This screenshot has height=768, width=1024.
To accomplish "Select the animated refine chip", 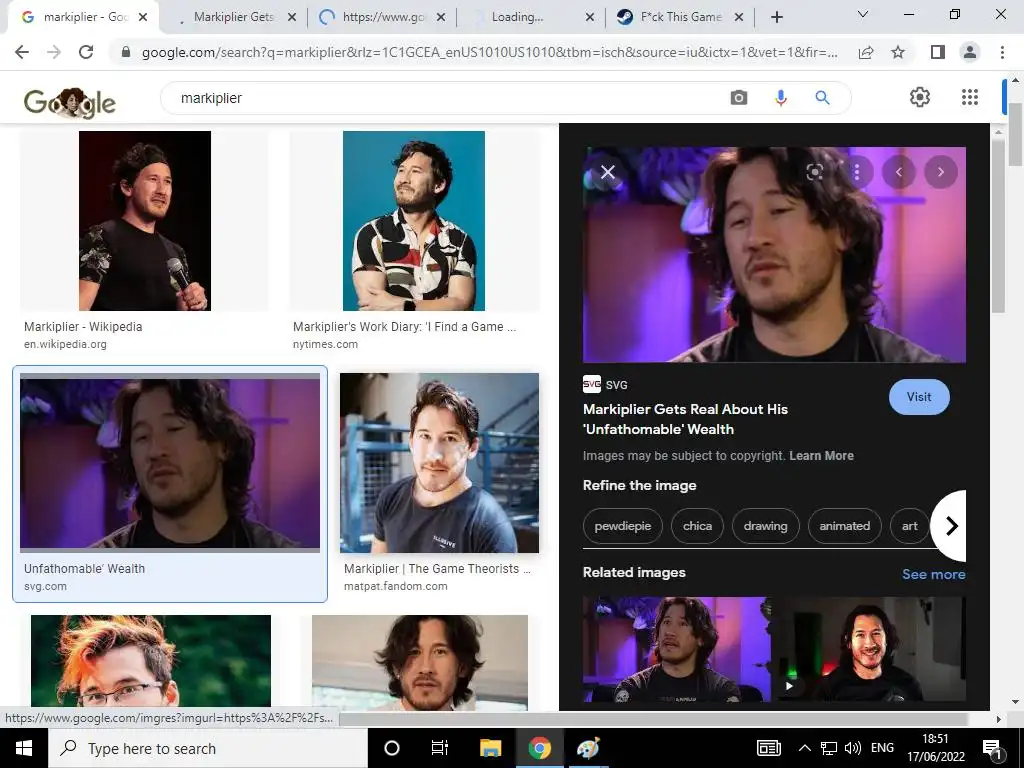I will [844, 526].
